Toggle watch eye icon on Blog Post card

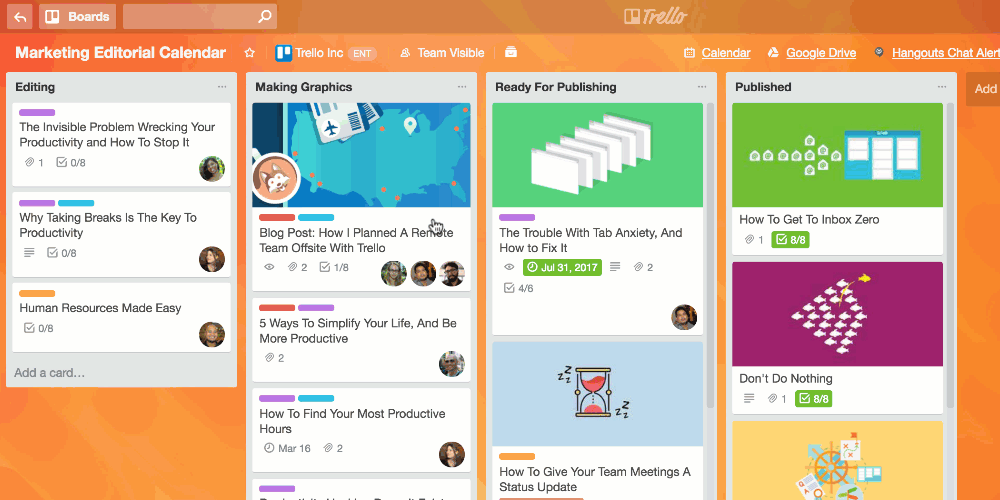269,267
